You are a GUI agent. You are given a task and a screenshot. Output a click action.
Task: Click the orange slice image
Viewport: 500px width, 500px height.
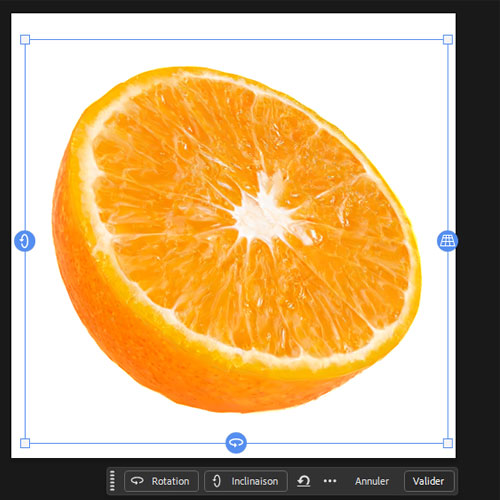point(236,239)
